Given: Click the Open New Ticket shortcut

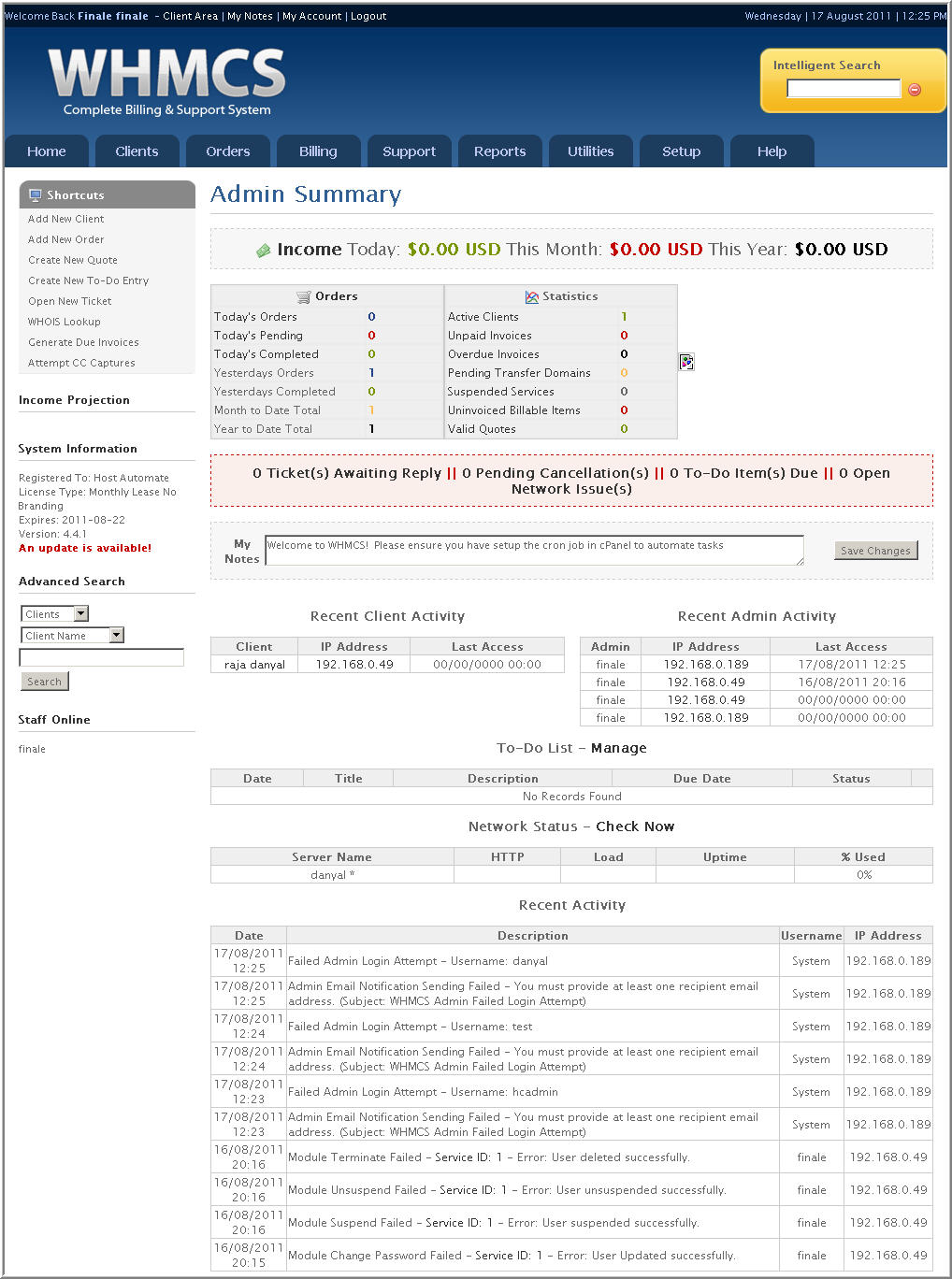Looking at the screenshot, I should [x=69, y=301].
